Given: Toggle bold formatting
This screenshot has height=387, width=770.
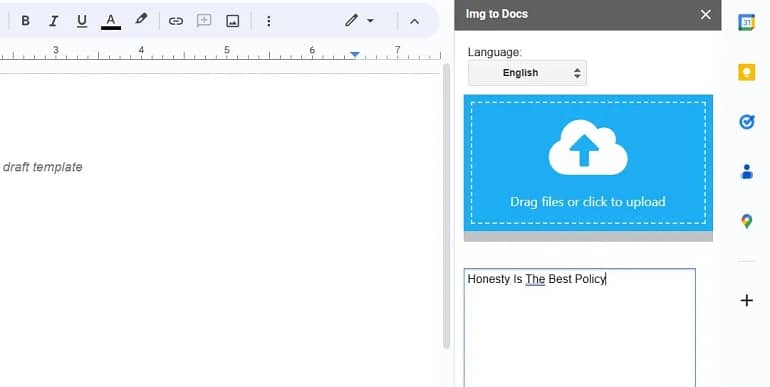Looking at the screenshot, I should pos(25,21).
